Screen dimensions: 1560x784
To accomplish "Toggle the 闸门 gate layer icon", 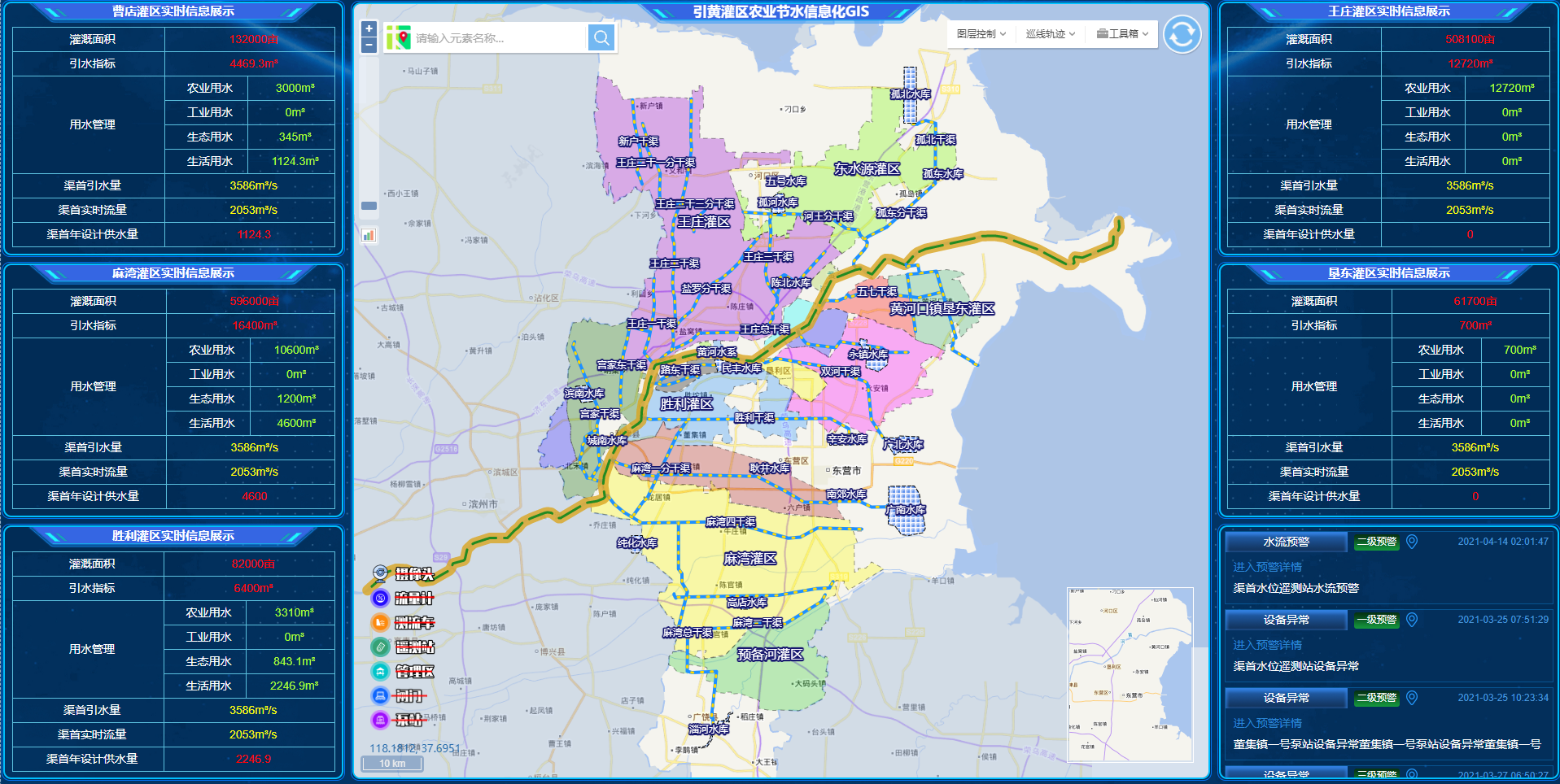I will 380,695.
